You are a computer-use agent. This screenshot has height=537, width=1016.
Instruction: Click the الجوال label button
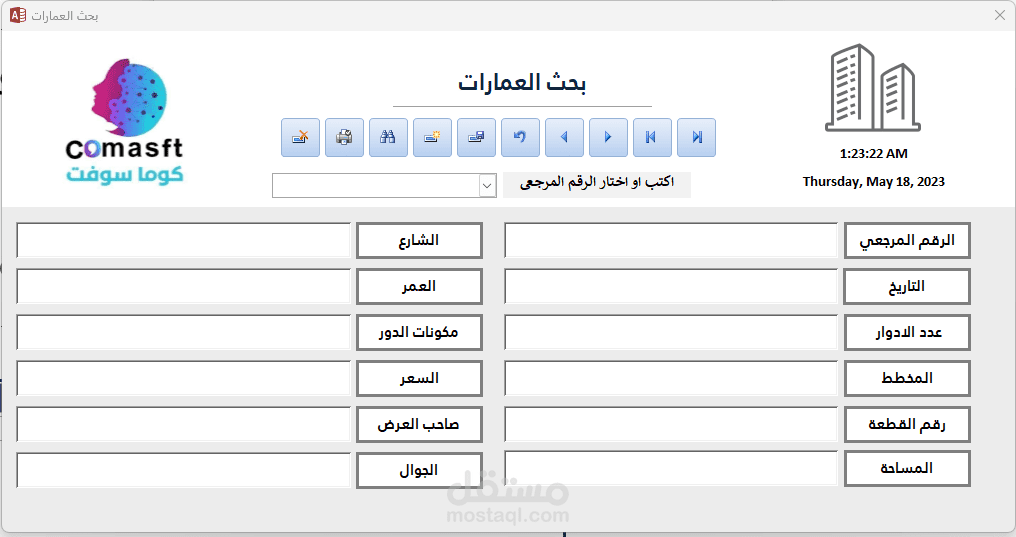pos(419,471)
